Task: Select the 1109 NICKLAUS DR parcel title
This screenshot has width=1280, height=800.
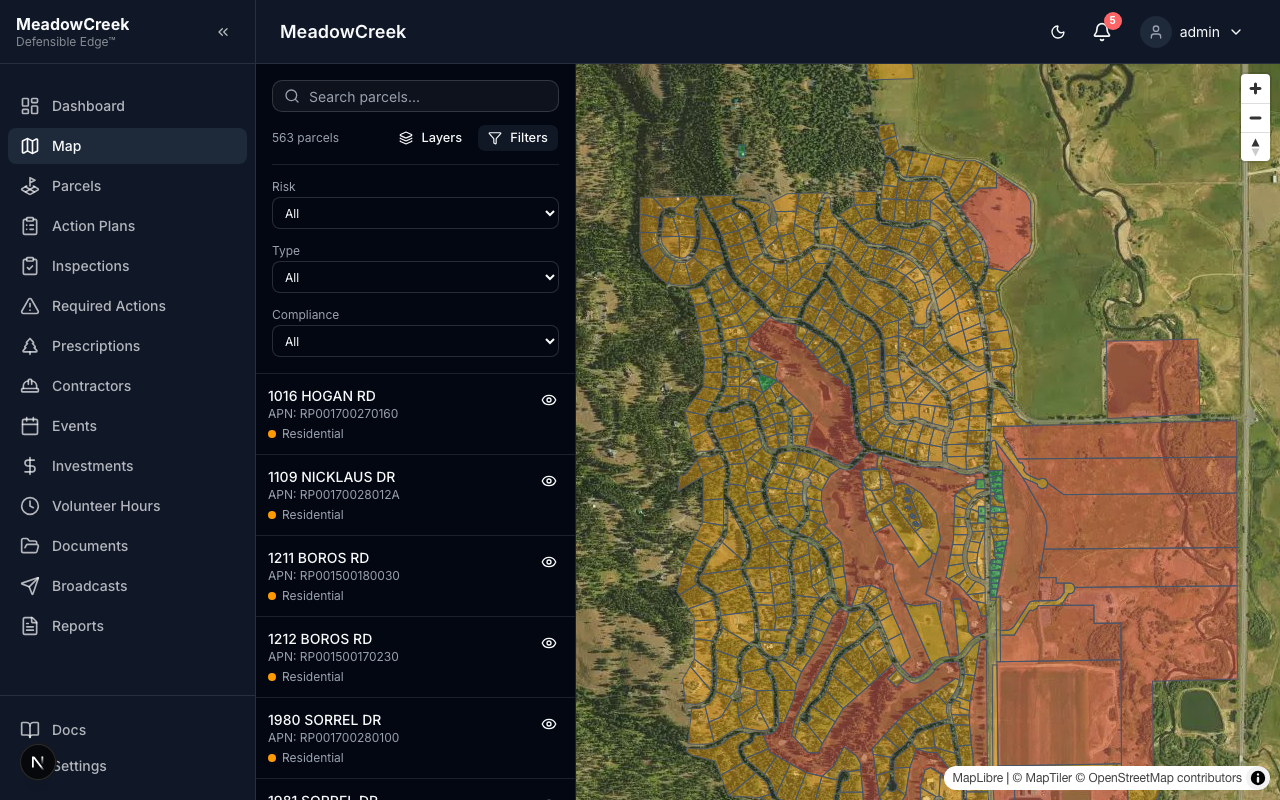Action: [332, 477]
